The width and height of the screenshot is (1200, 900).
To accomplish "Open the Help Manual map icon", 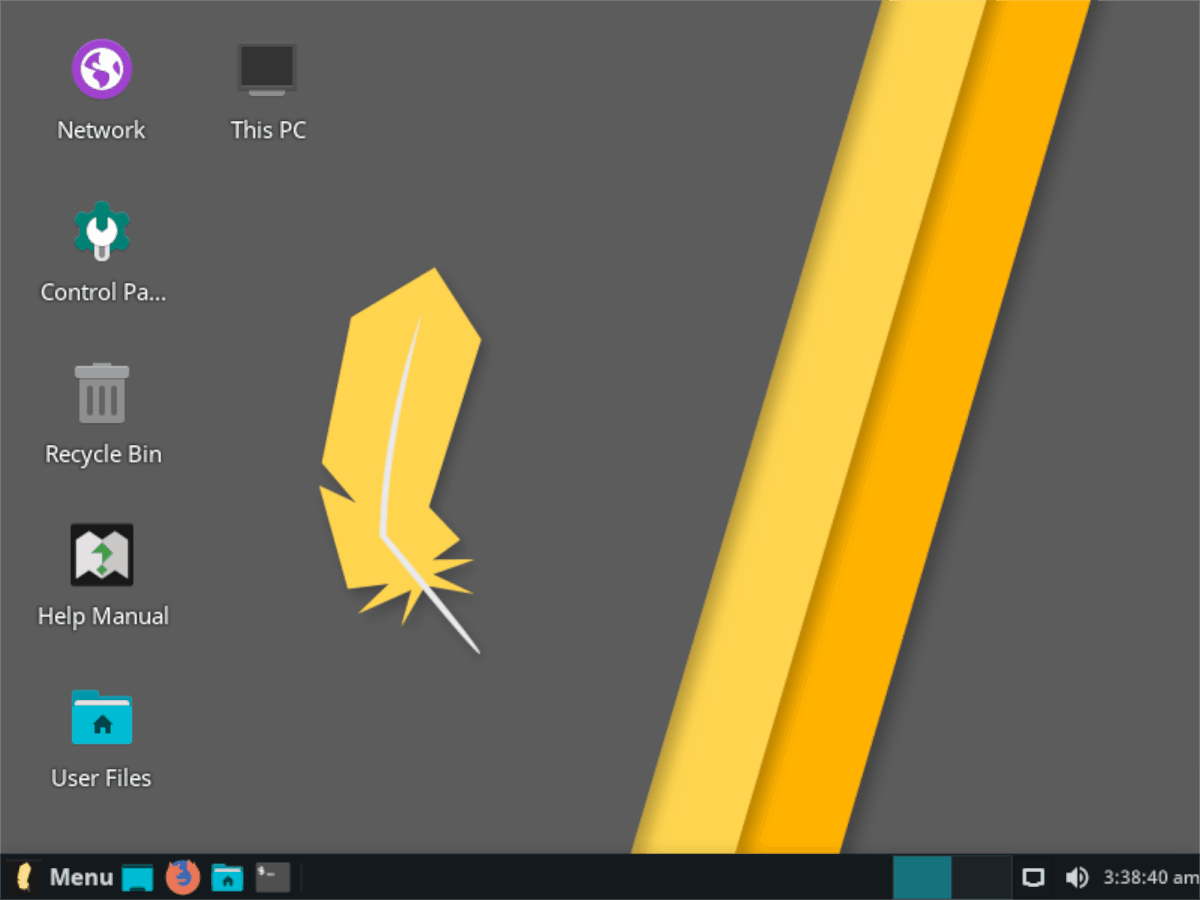I will coord(102,555).
